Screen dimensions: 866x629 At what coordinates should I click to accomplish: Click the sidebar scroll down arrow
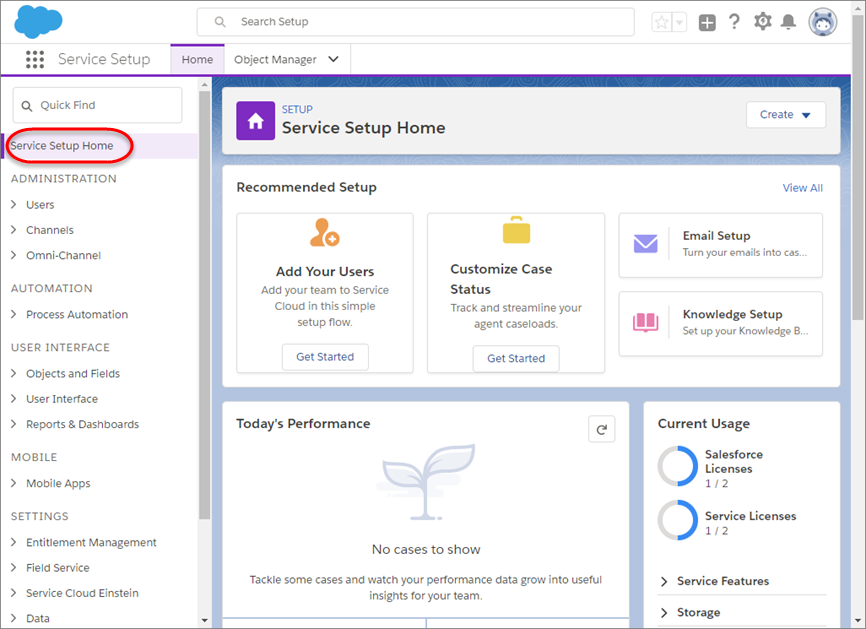(204, 620)
